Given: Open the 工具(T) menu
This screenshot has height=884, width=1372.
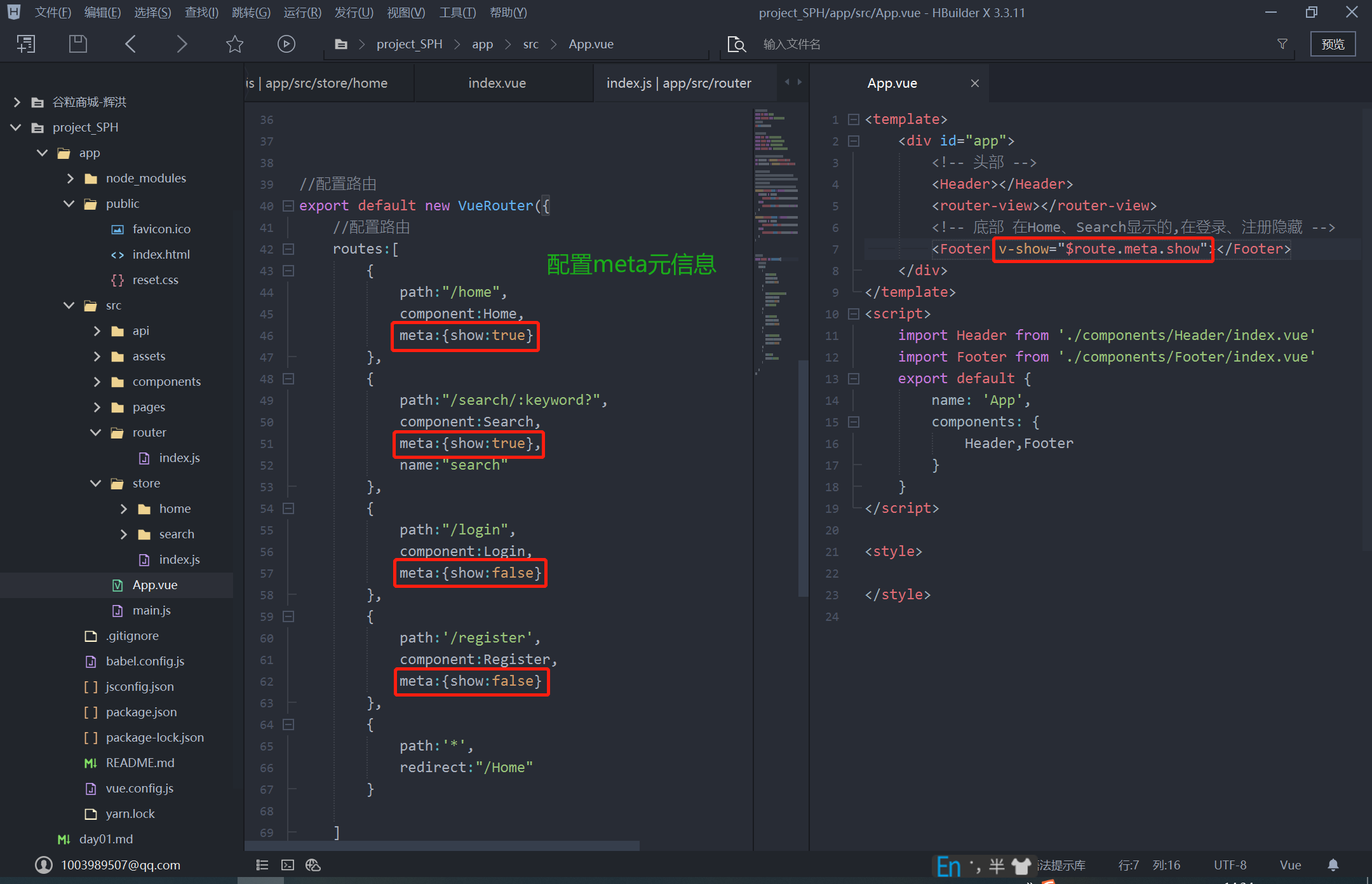Looking at the screenshot, I should tap(457, 13).
